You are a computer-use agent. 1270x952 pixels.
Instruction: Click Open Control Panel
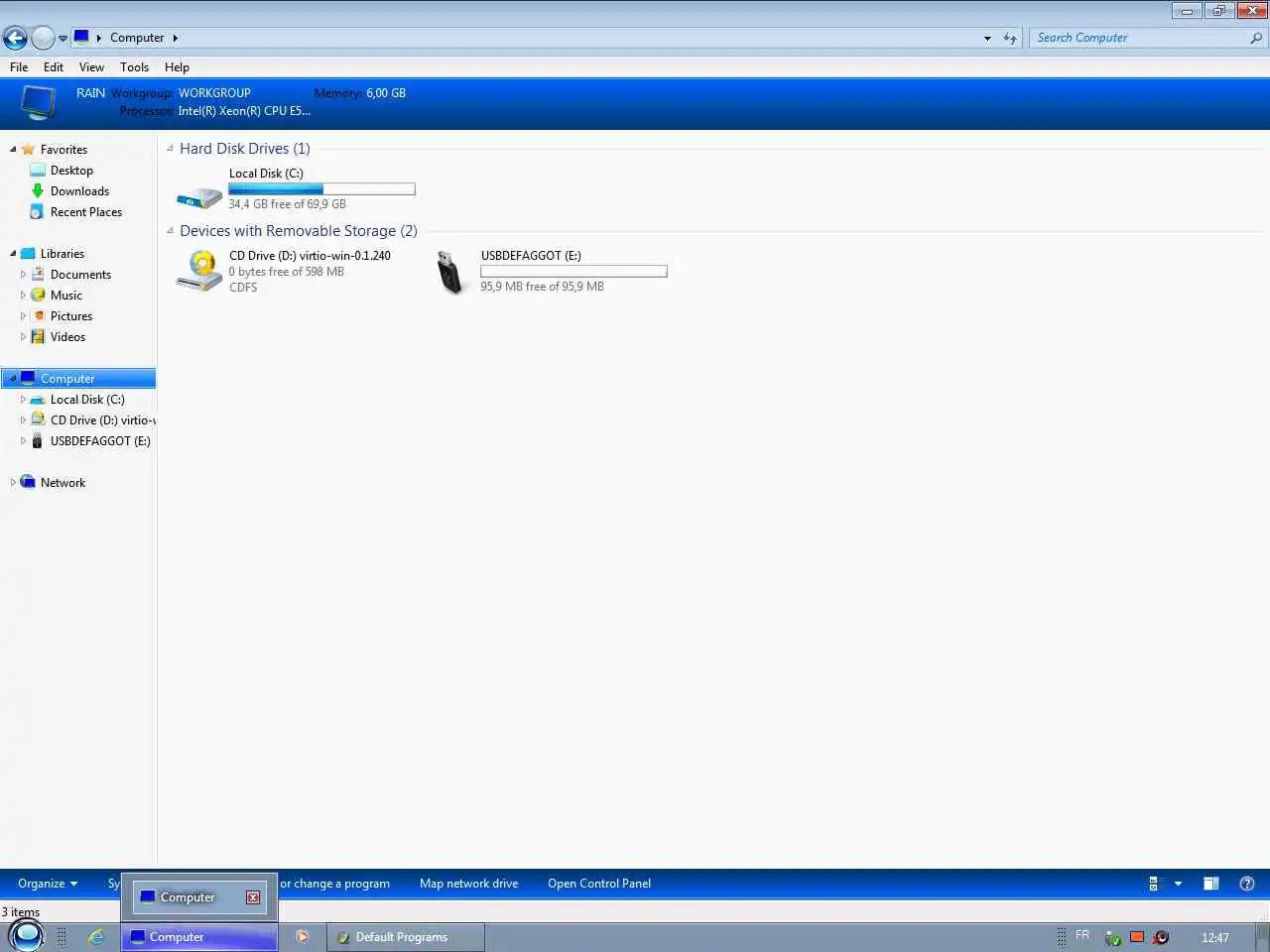click(599, 884)
